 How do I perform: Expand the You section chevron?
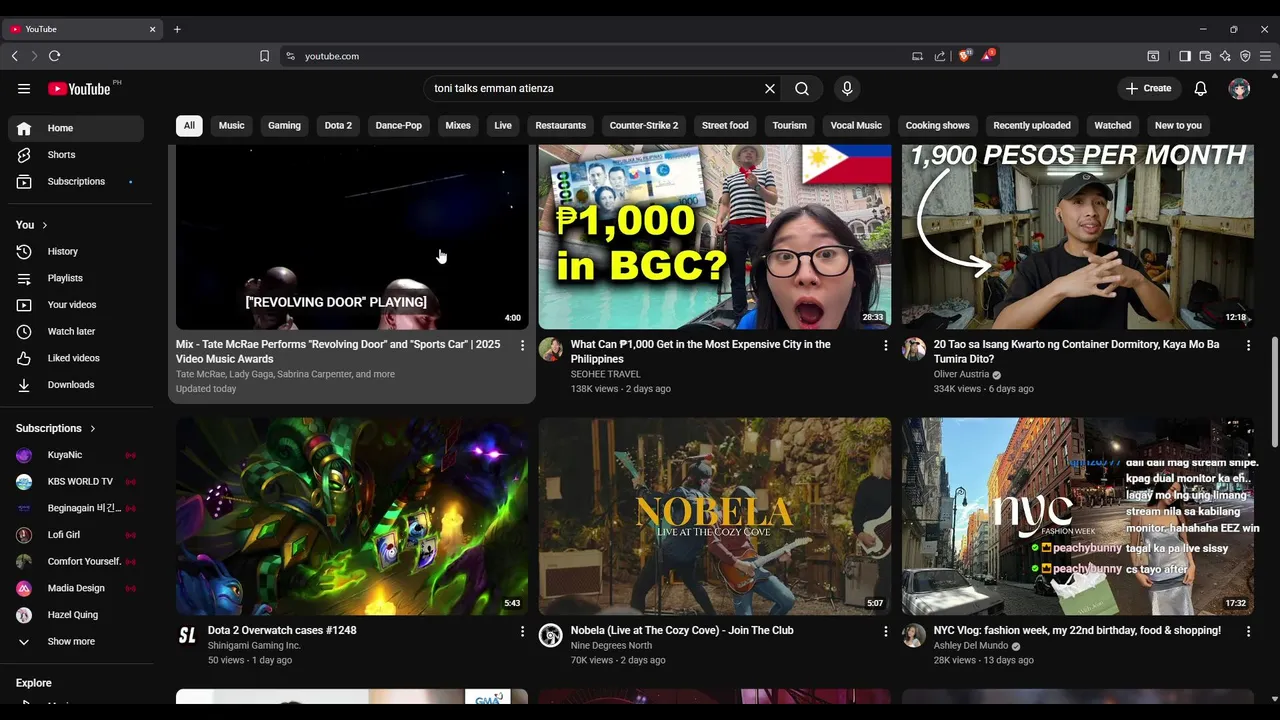click(x=44, y=225)
